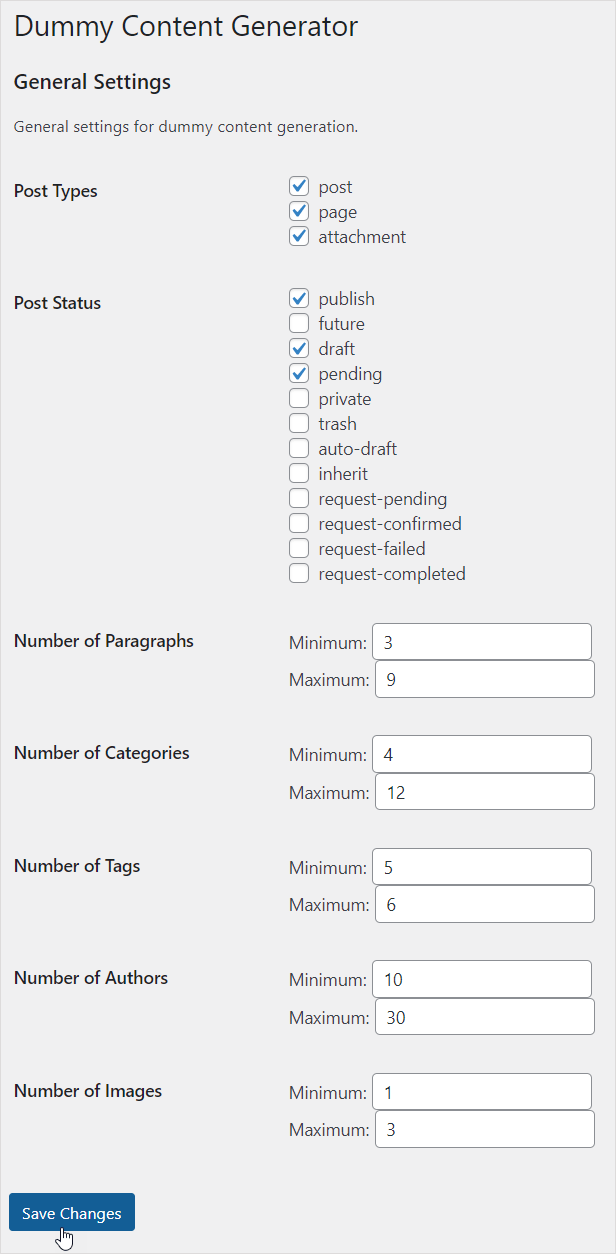Uncheck the attachment post type
The height and width of the screenshot is (1254, 616).
click(299, 236)
